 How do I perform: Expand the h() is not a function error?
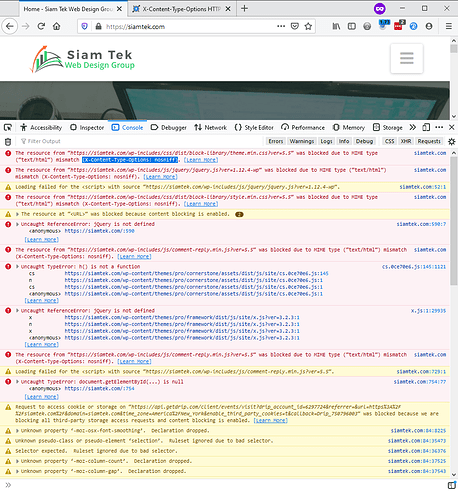(x=17, y=267)
